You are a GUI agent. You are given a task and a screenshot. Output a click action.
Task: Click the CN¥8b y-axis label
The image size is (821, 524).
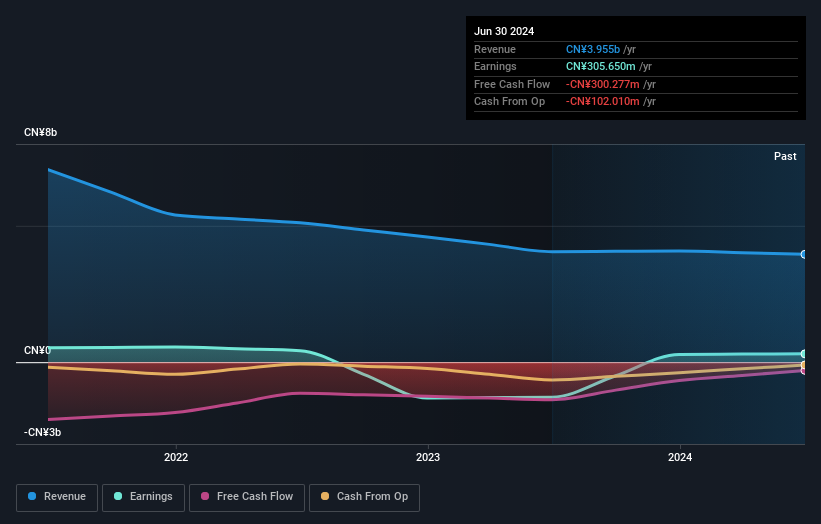tap(40, 132)
